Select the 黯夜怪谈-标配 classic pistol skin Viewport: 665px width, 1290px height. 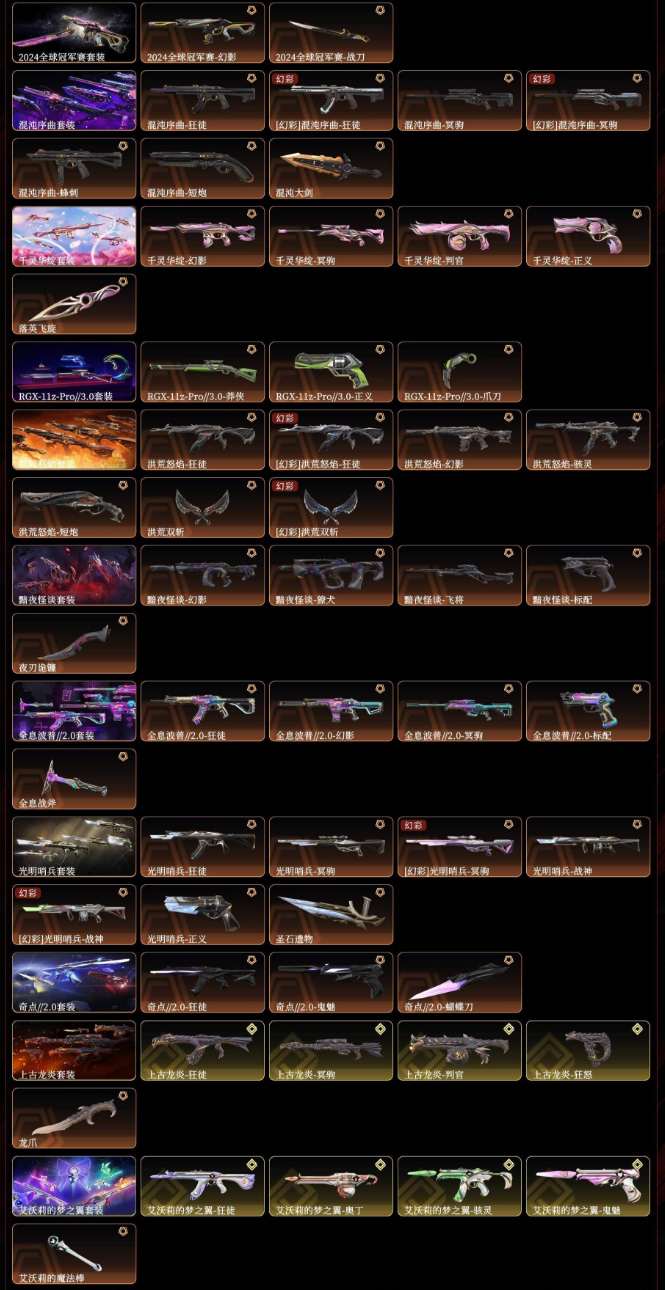(x=588, y=576)
